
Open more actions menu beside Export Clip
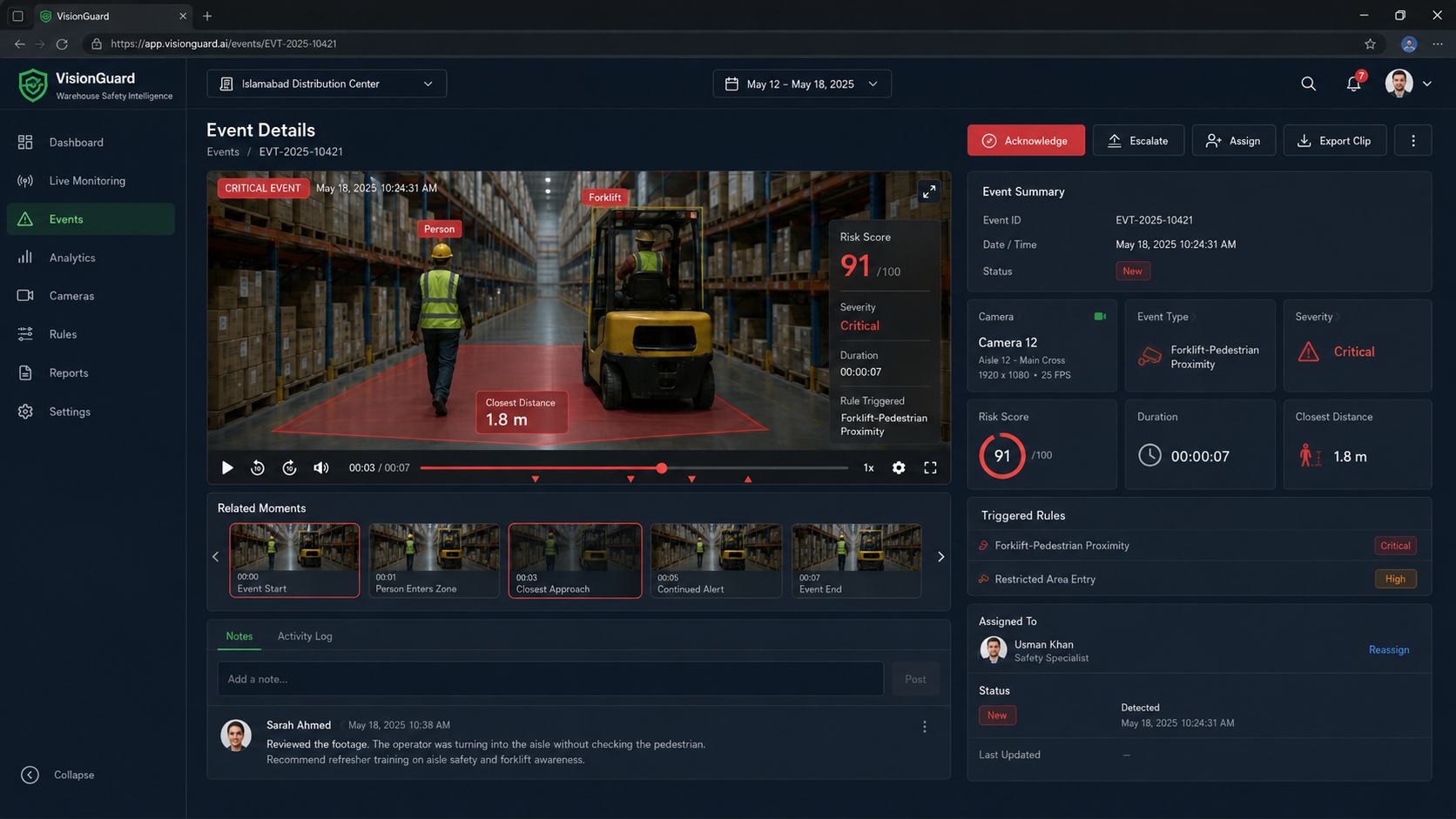(x=1412, y=140)
